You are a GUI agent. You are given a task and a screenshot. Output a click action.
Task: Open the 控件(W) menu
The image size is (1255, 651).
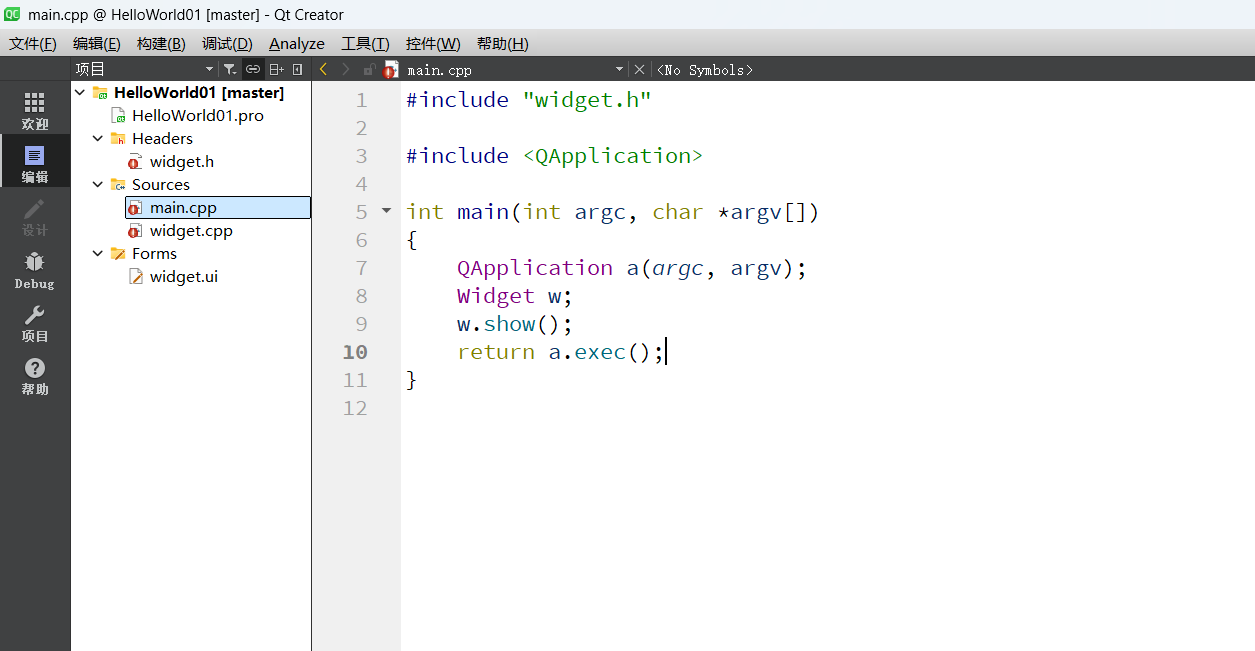(x=433, y=43)
